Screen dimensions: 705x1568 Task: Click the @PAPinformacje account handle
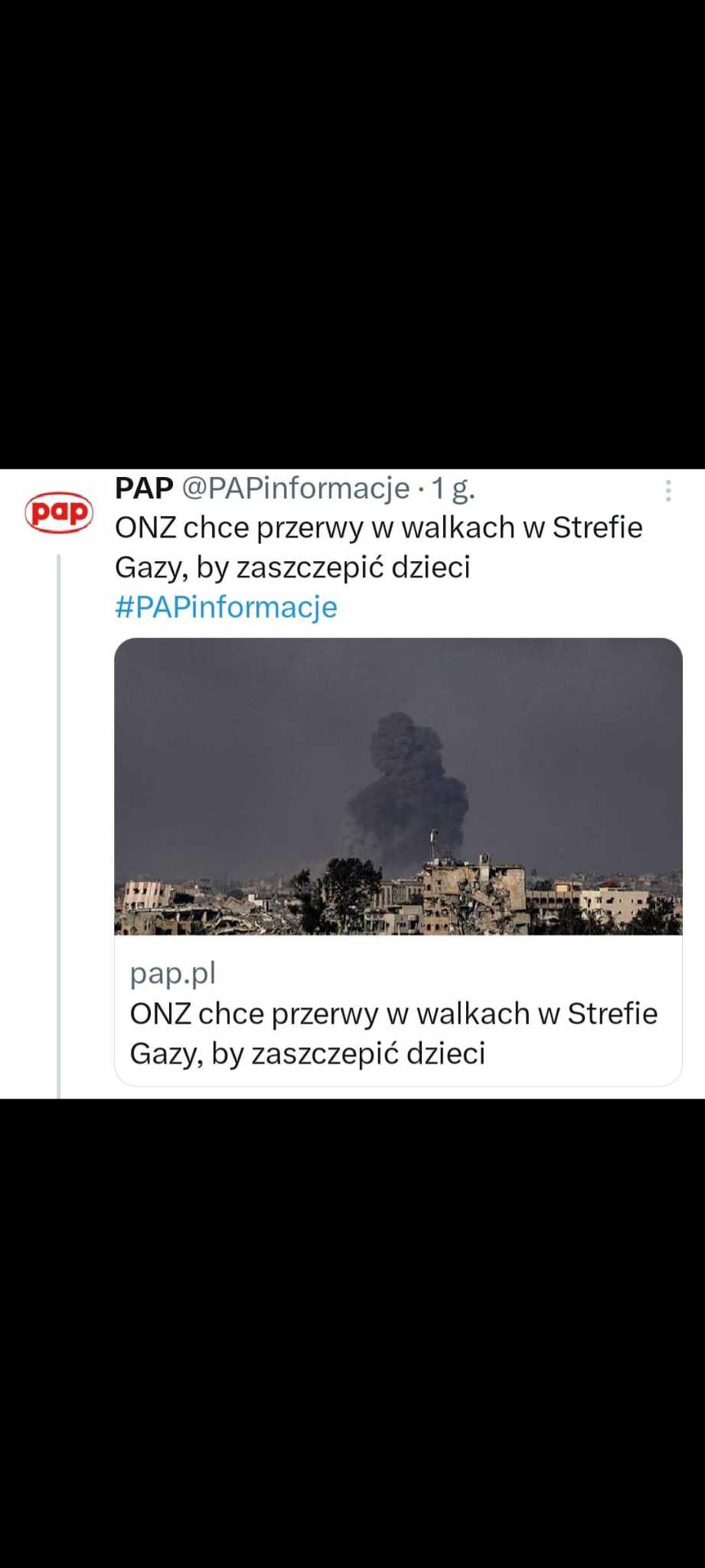tap(295, 488)
